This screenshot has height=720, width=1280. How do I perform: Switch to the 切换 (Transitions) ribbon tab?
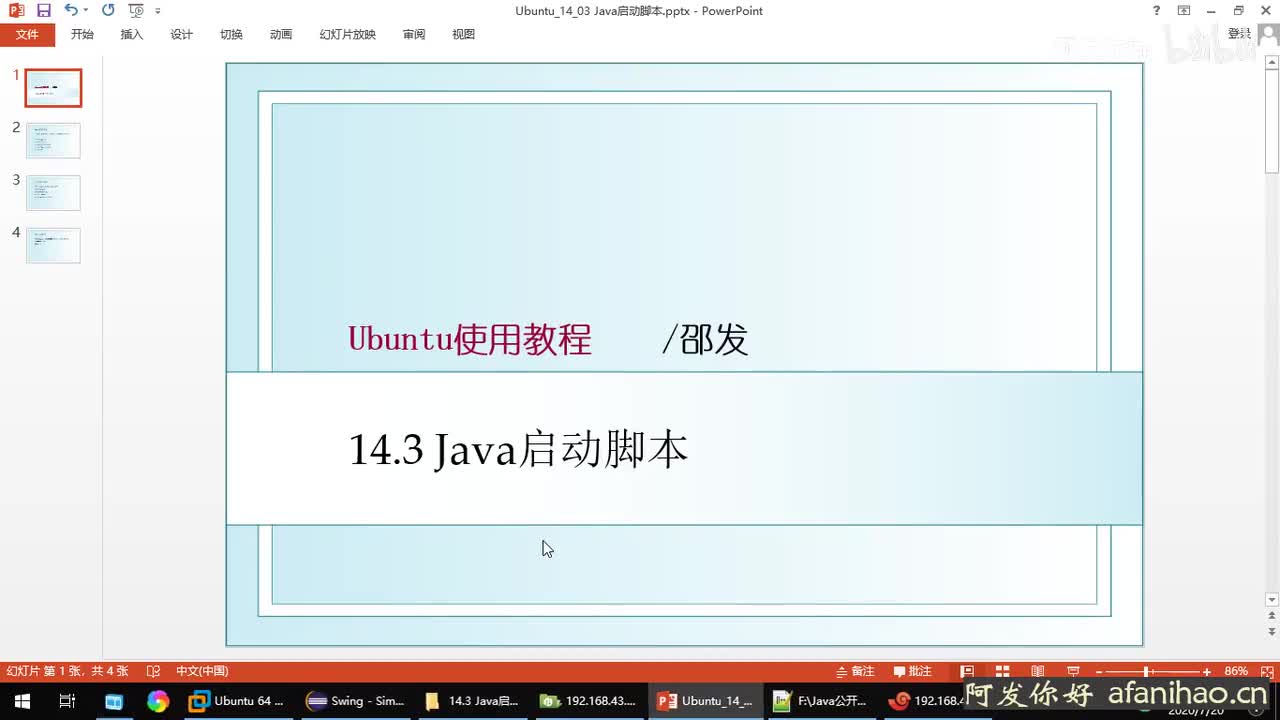(231, 34)
